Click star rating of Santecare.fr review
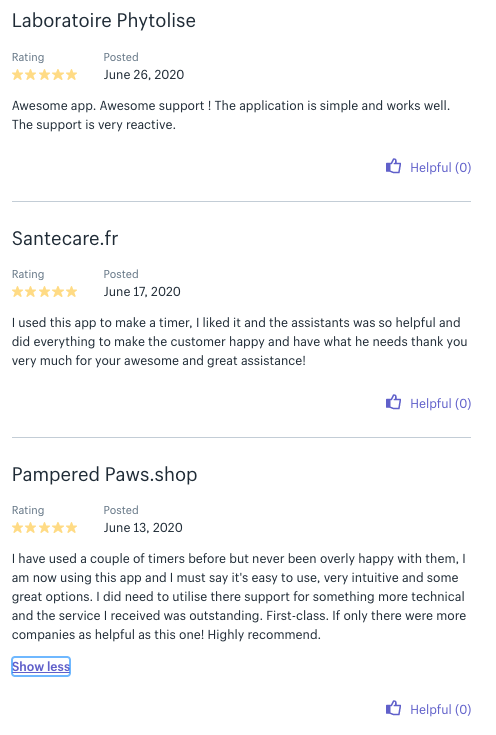 click(45, 292)
